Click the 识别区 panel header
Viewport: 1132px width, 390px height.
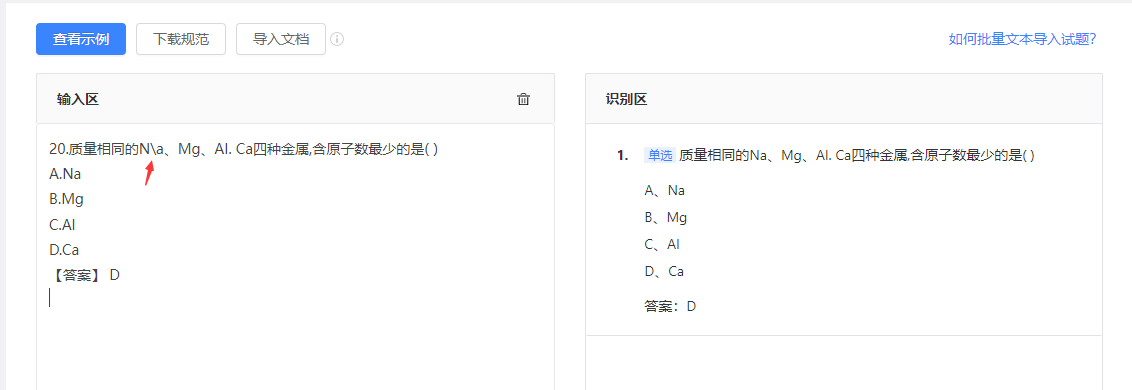tap(843, 99)
